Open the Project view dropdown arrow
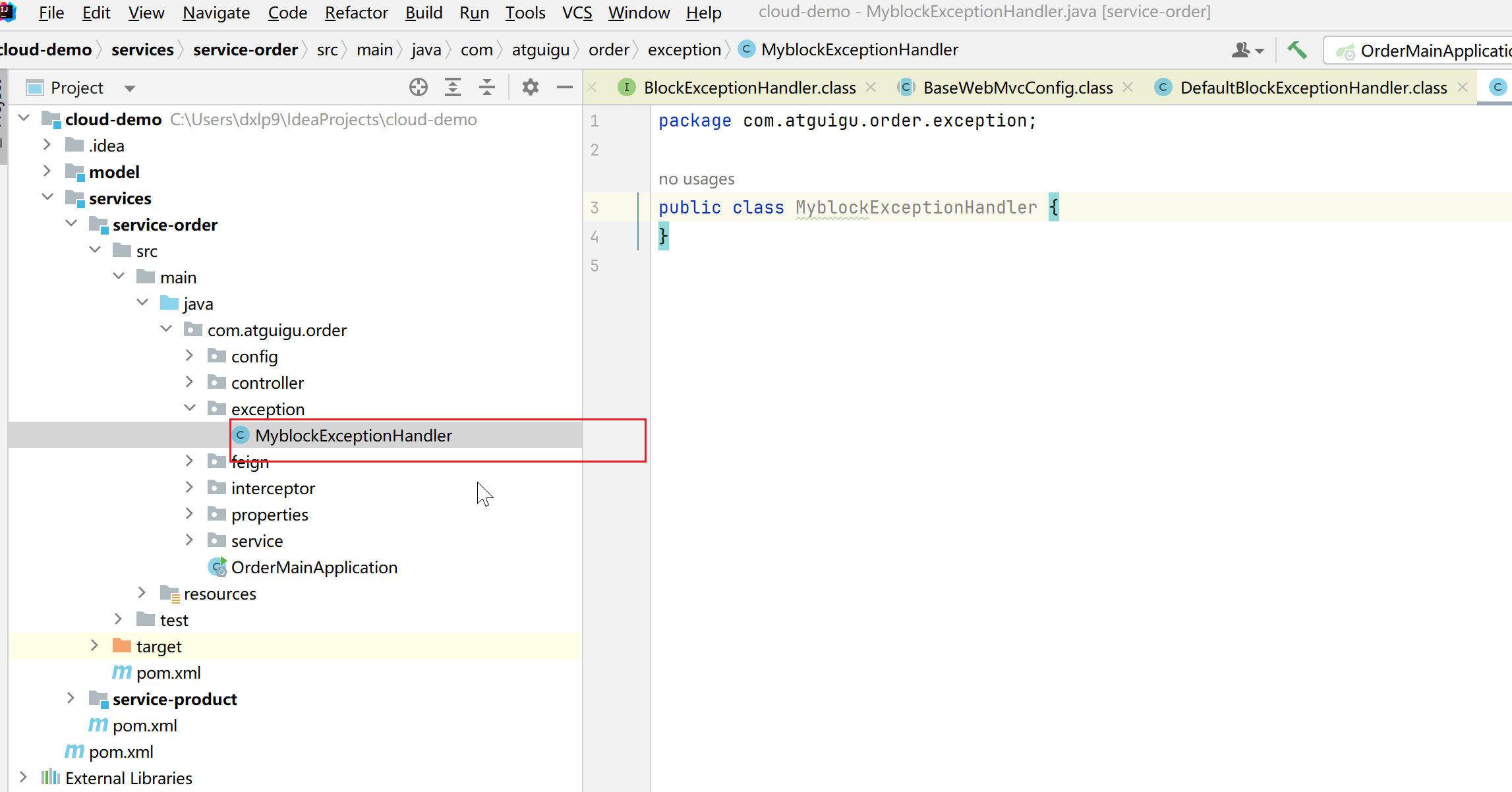1512x792 pixels. click(130, 88)
